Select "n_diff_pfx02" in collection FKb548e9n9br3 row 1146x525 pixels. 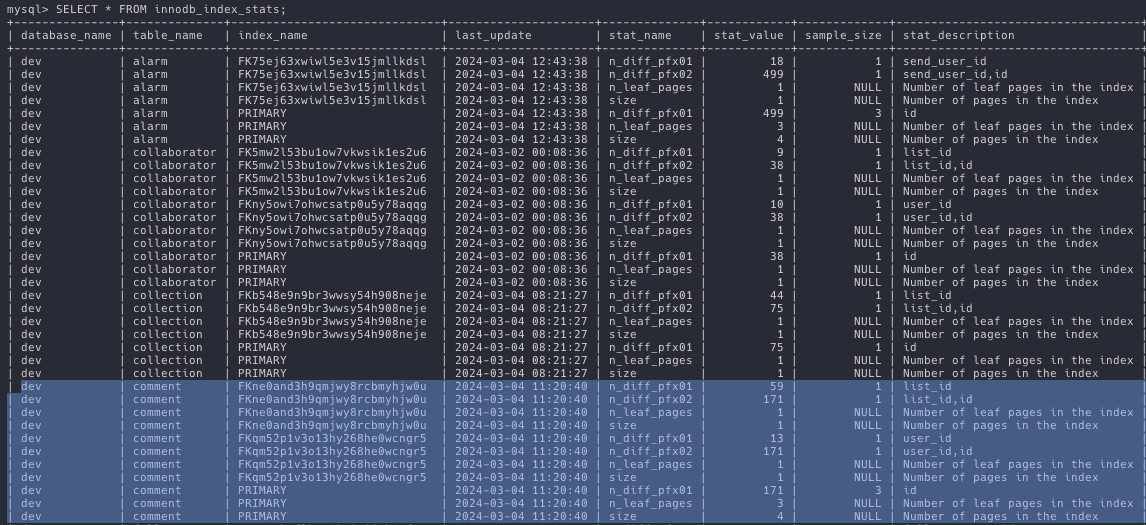pyautogui.click(x=650, y=308)
